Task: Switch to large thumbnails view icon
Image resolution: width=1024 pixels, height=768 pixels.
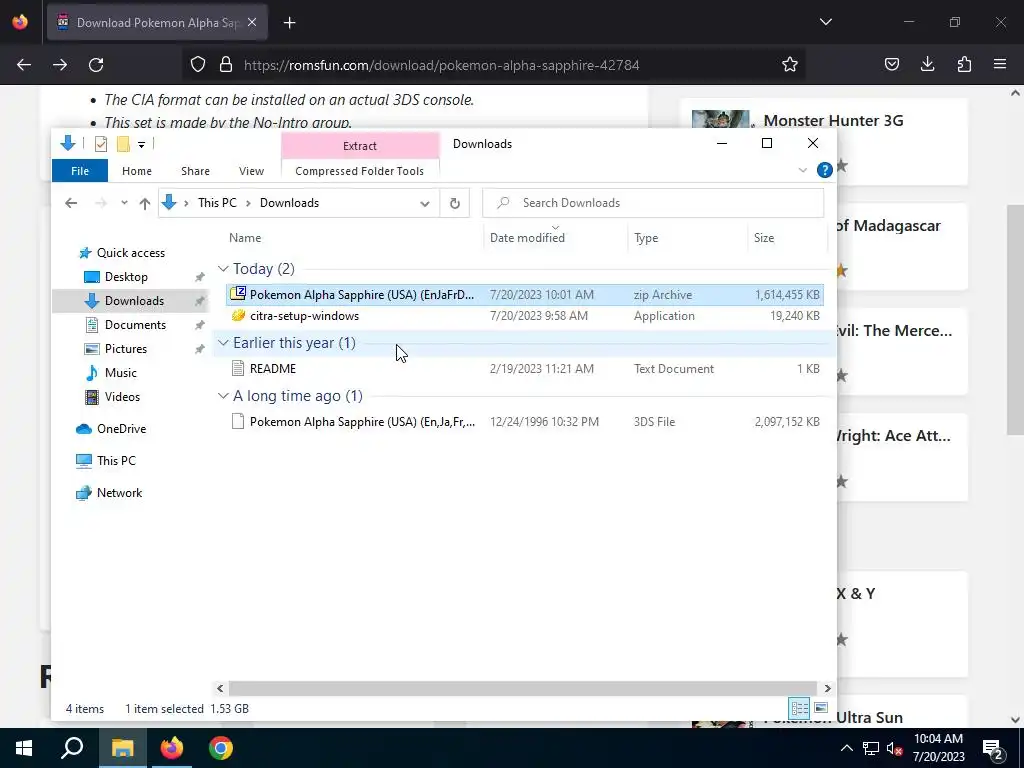Action: point(821,708)
